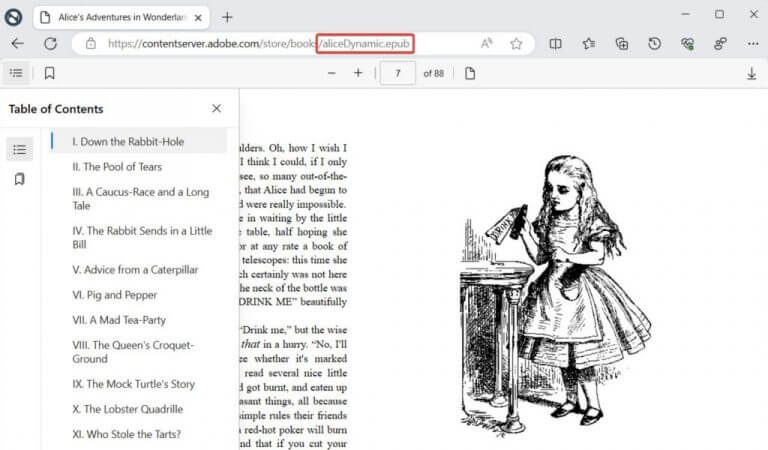Image resolution: width=768 pixels, height=450 pixels.
Task: Go to chapter VII. A Mad Tea-Party
Action: tap(119, 320)
